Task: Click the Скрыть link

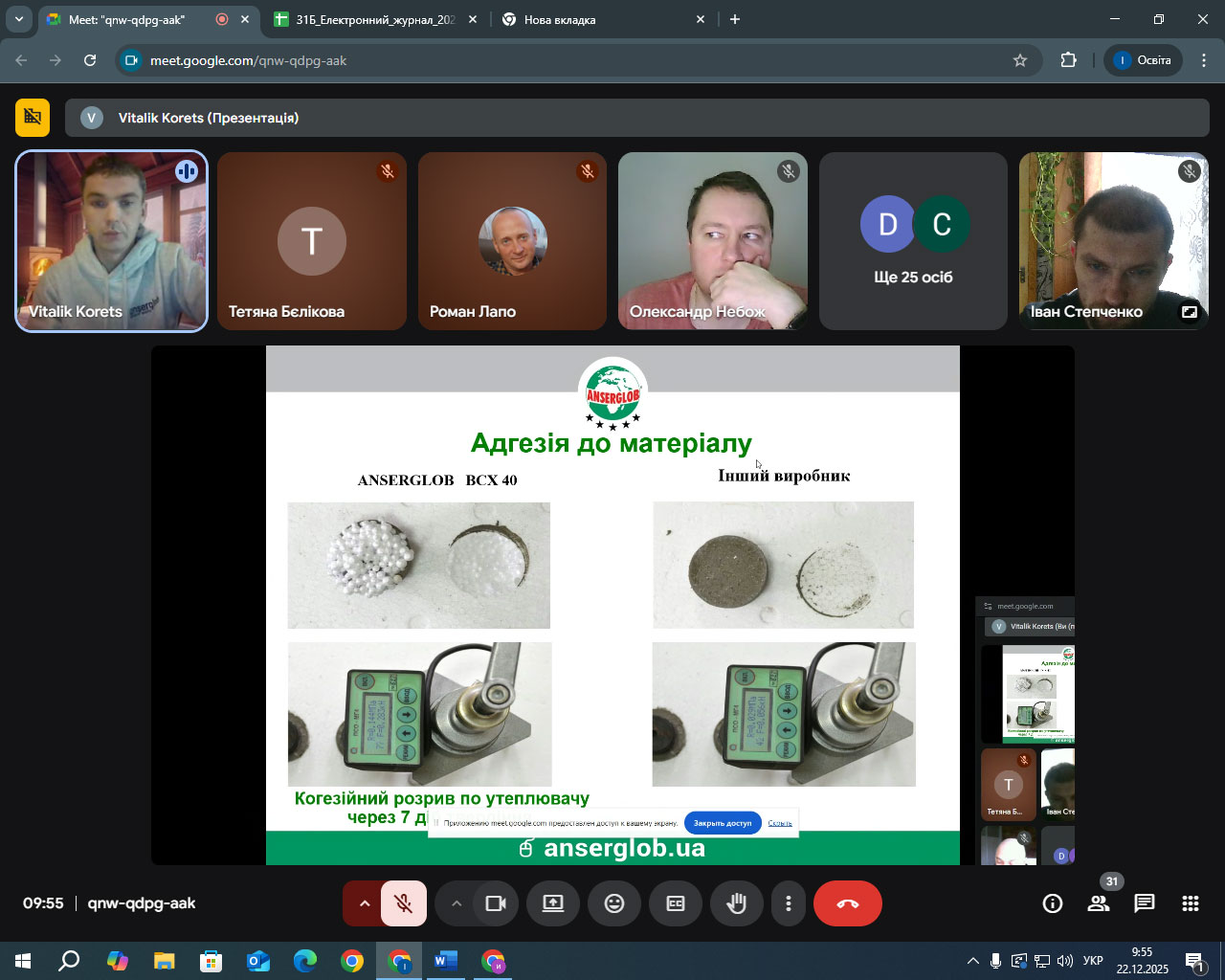Action: [780, 823]
